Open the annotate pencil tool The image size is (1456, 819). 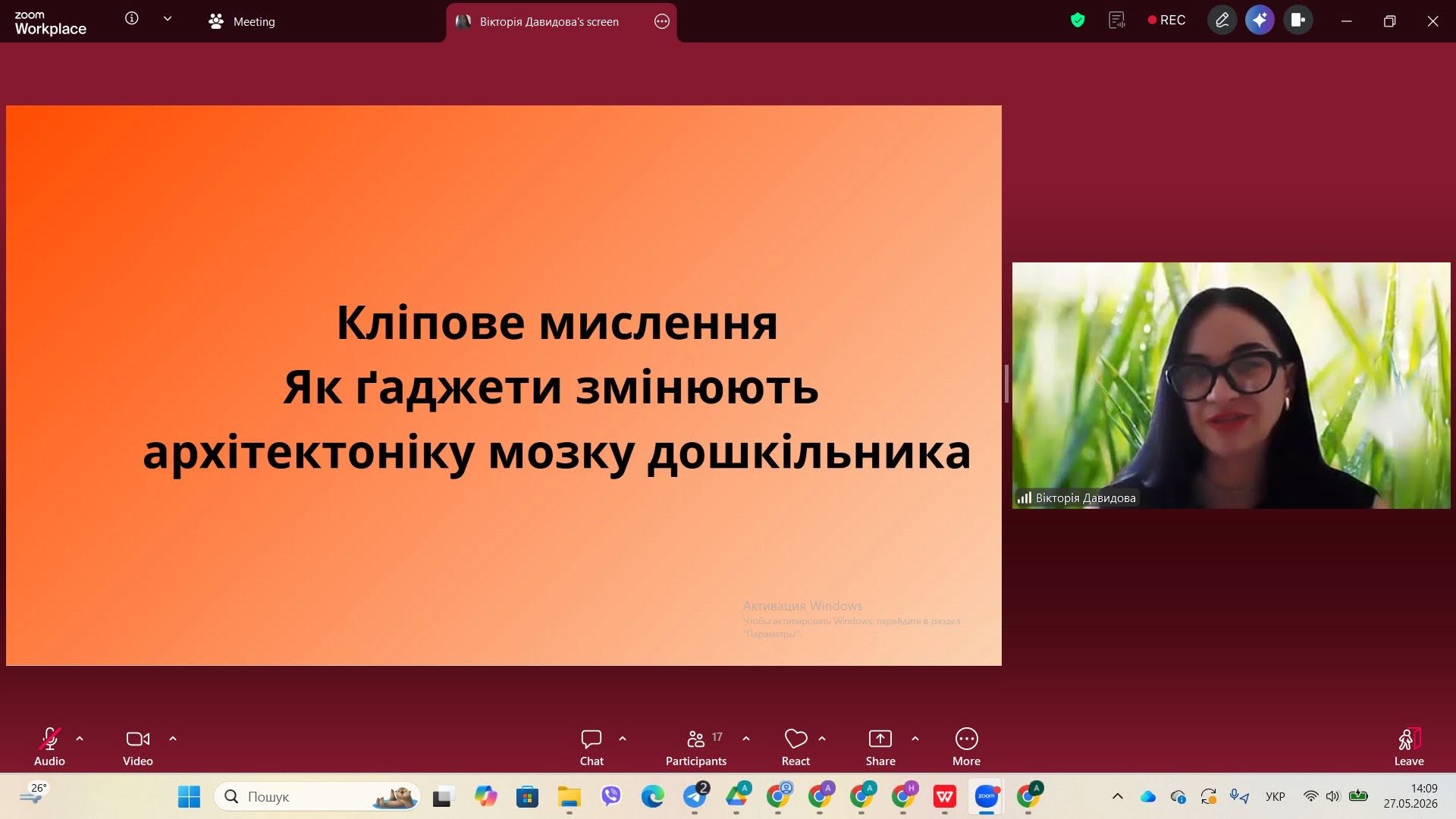pyautogui.click(x=1222, y=20)
